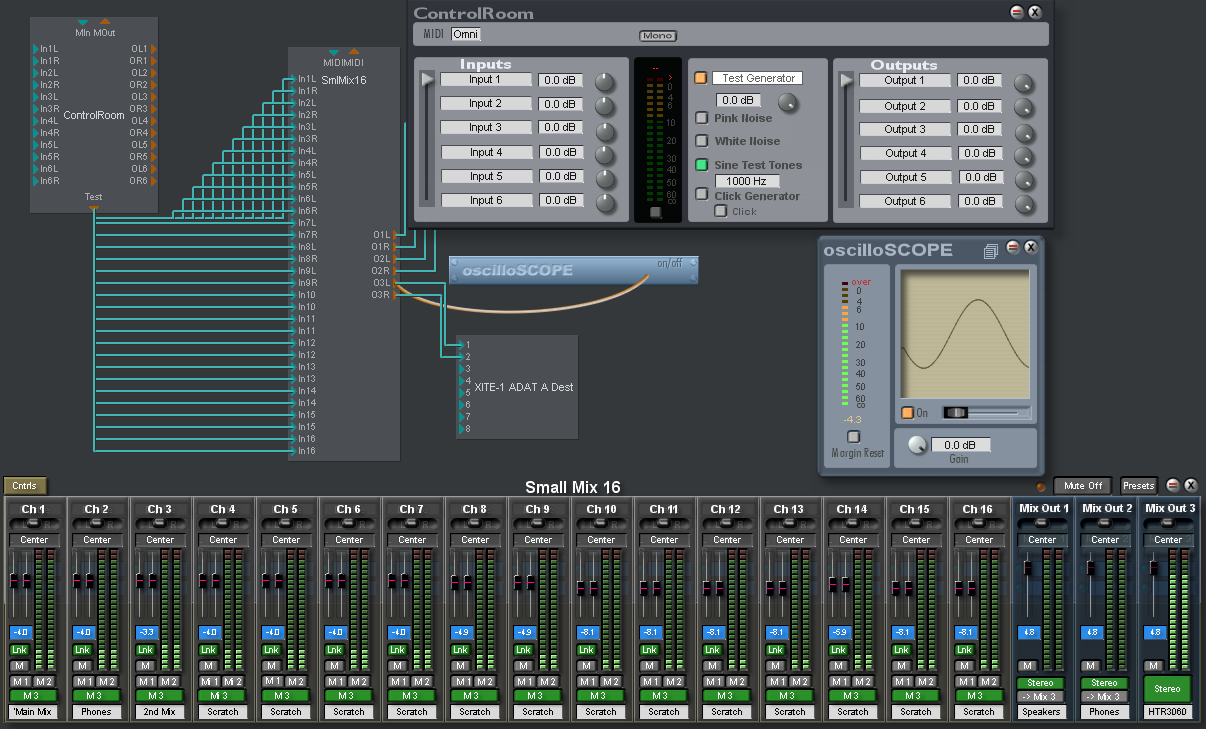Image resolution: width=1206 pixels, height=729 pixels.
Task: Select Output 2 in ControlRoom Outputs
Action: pyautogui.click(x=905, y=106)
